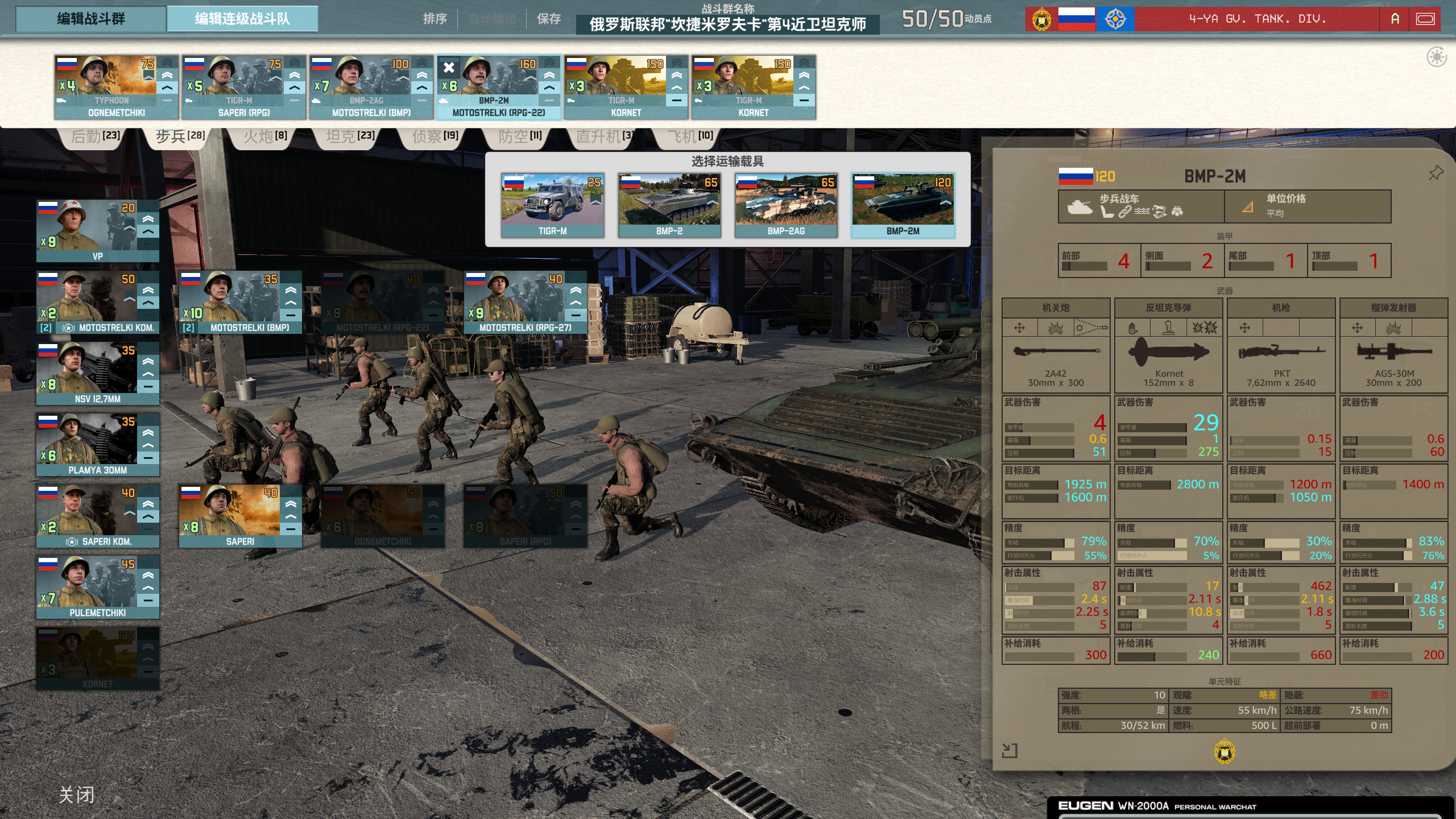Screen dimensions: 1456x819
Task: Click the AGS-30M grenade launcher silhouette
Action: (x=1393, y=351)
